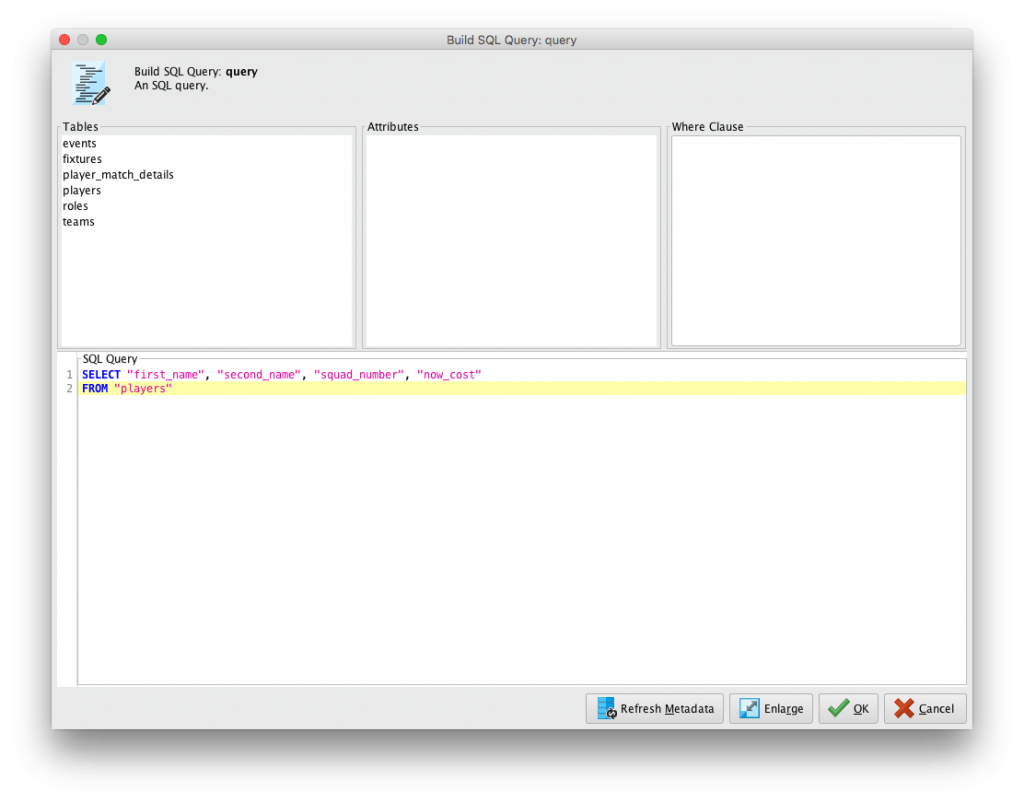This screenshot has height=803, width=1024.
Task: Click empty area of the SQL Query editor
Action: click(x=520, y=540)
